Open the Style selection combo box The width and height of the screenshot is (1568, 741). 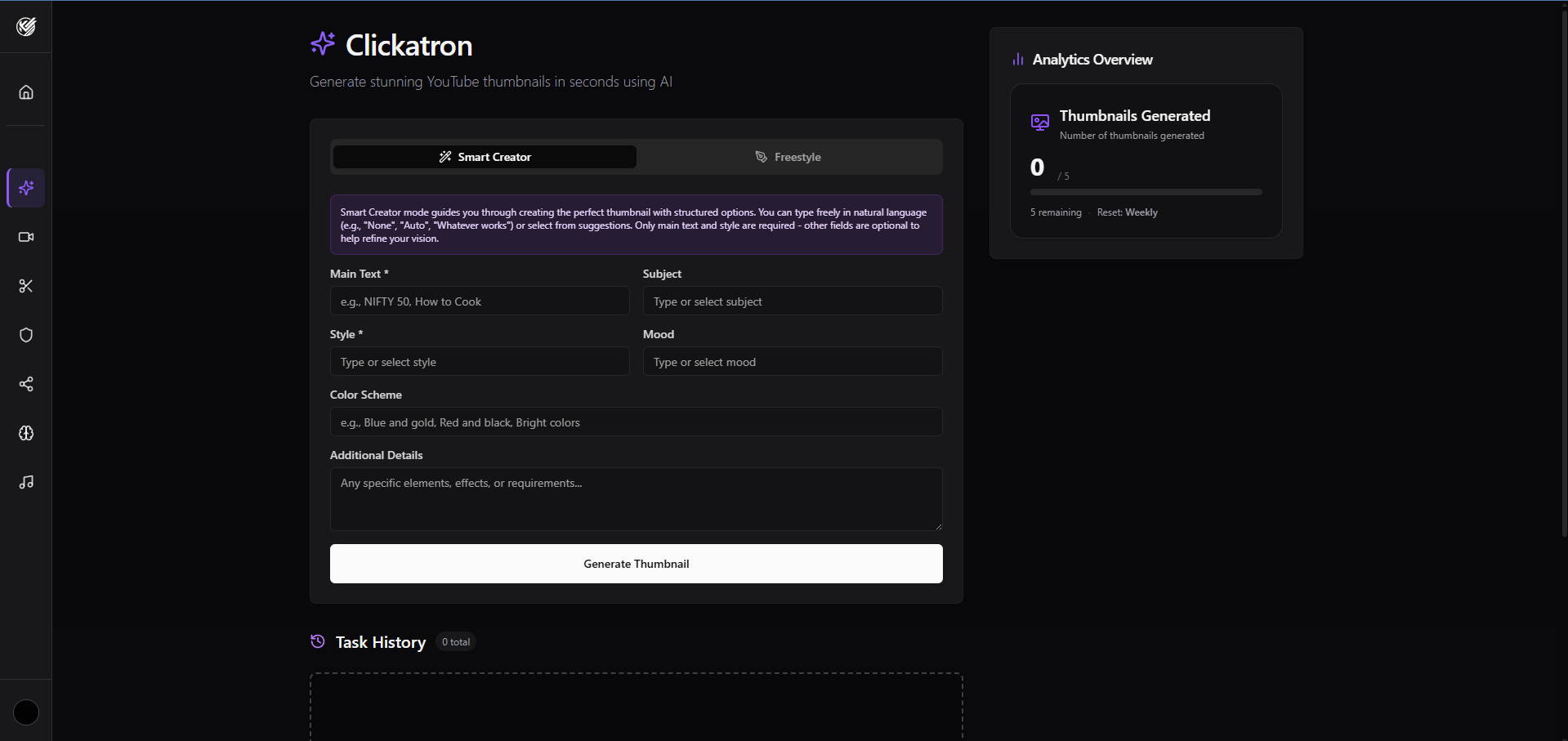tap(480, 361)
